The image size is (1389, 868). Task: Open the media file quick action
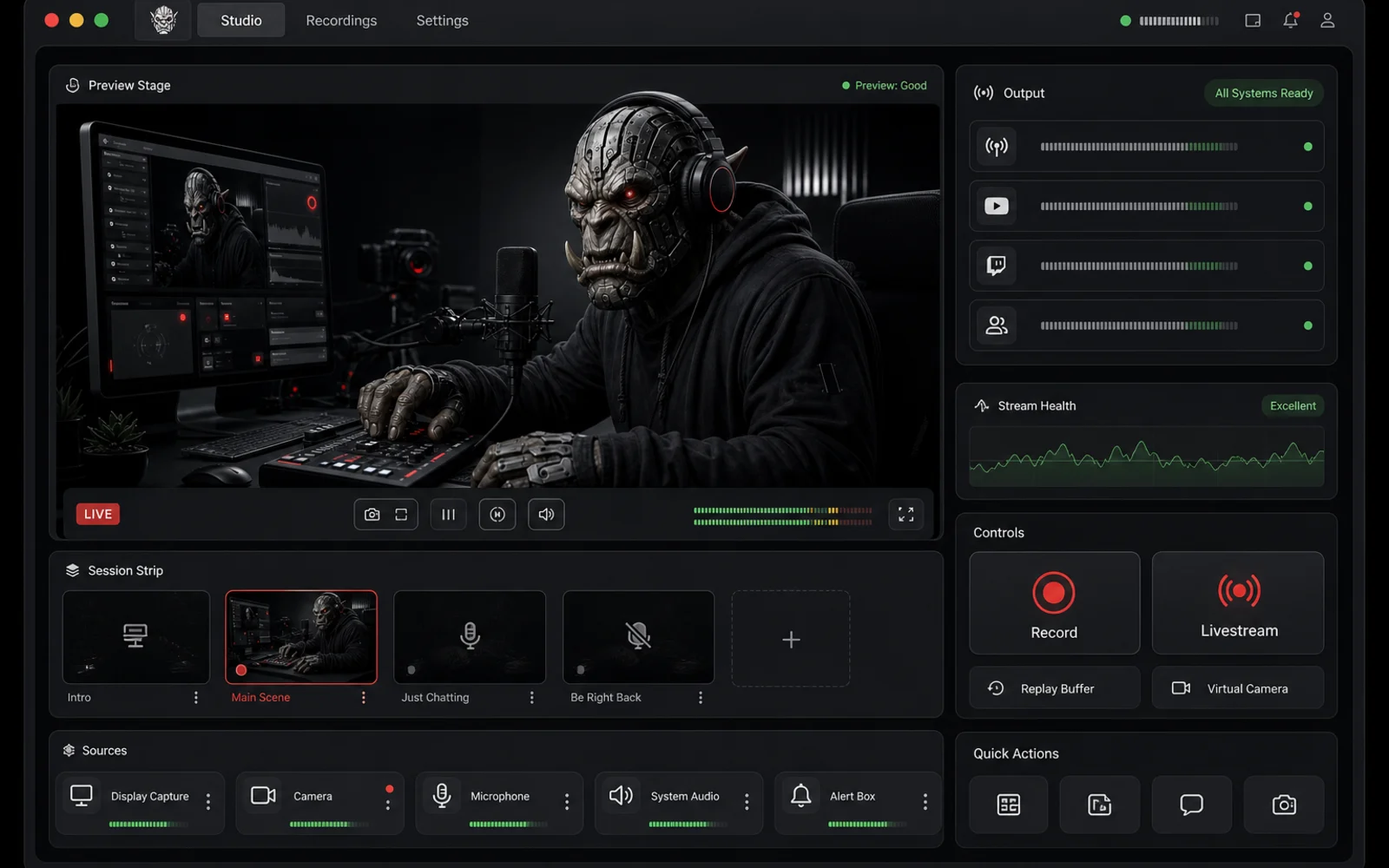click(1100, 805)
